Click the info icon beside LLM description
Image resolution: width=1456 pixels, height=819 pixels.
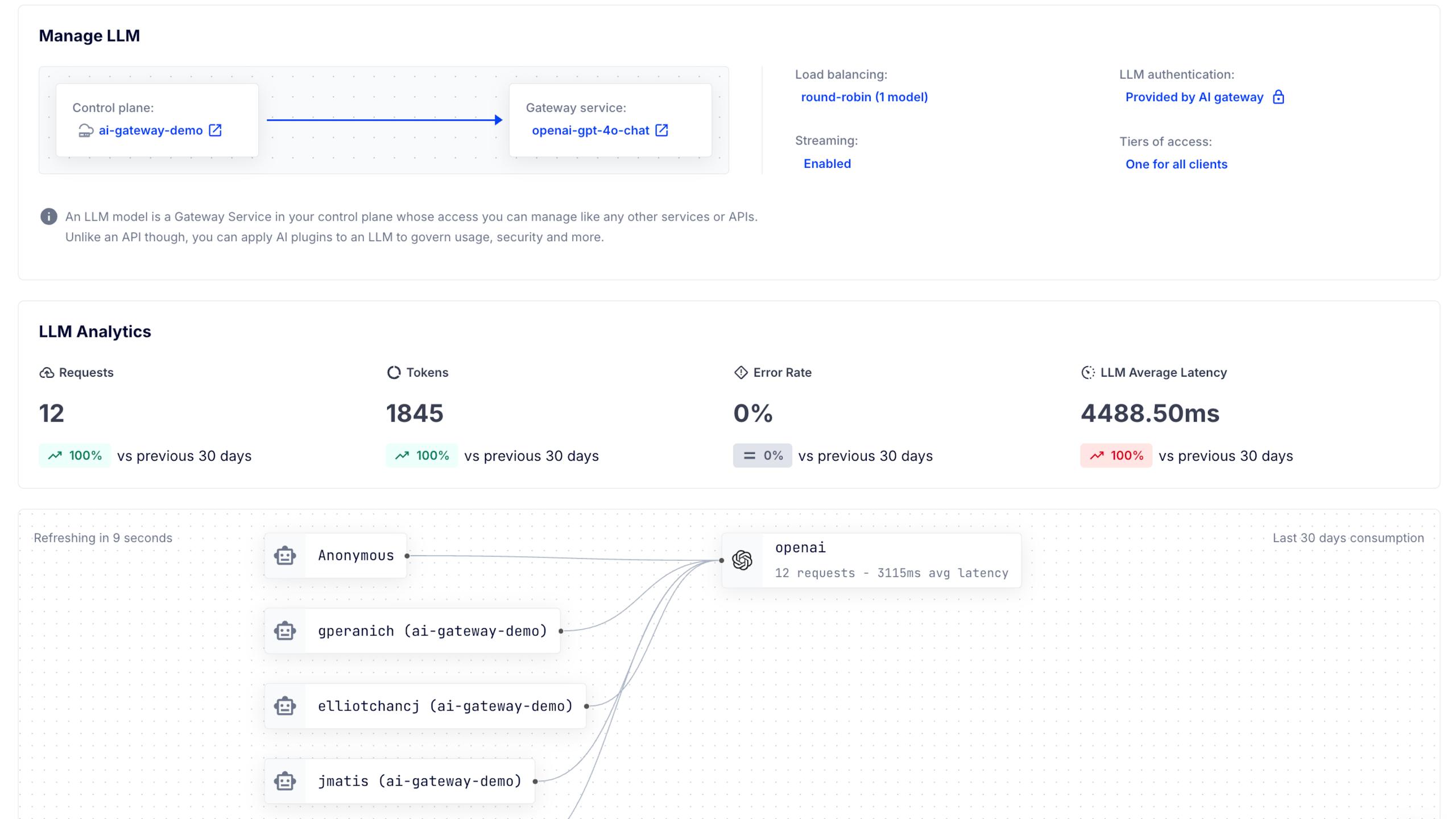[x=49, y=217]
